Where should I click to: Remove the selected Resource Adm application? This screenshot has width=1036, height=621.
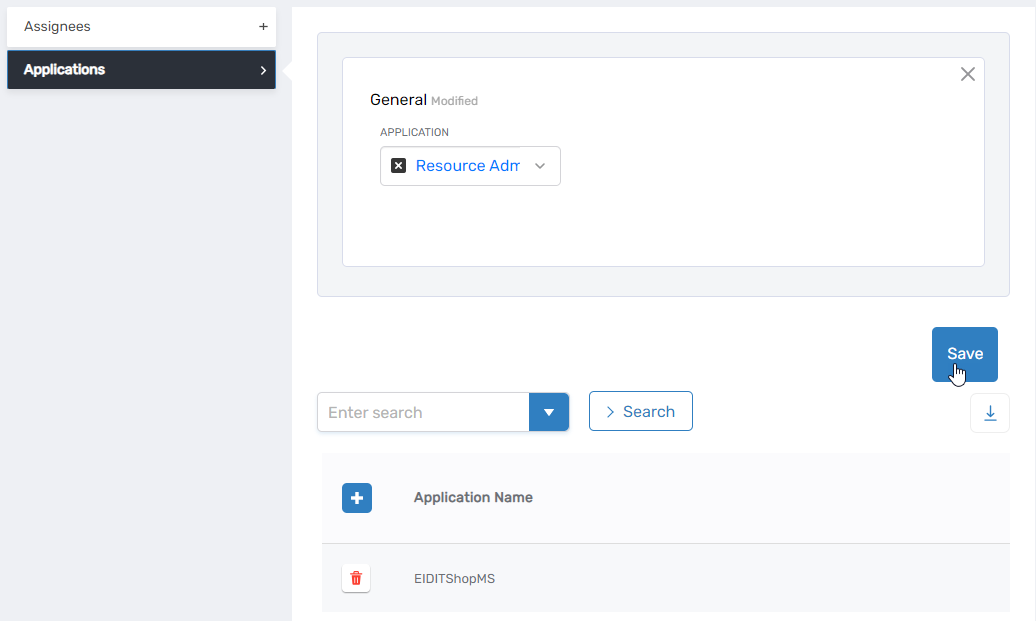pos(398,166)
